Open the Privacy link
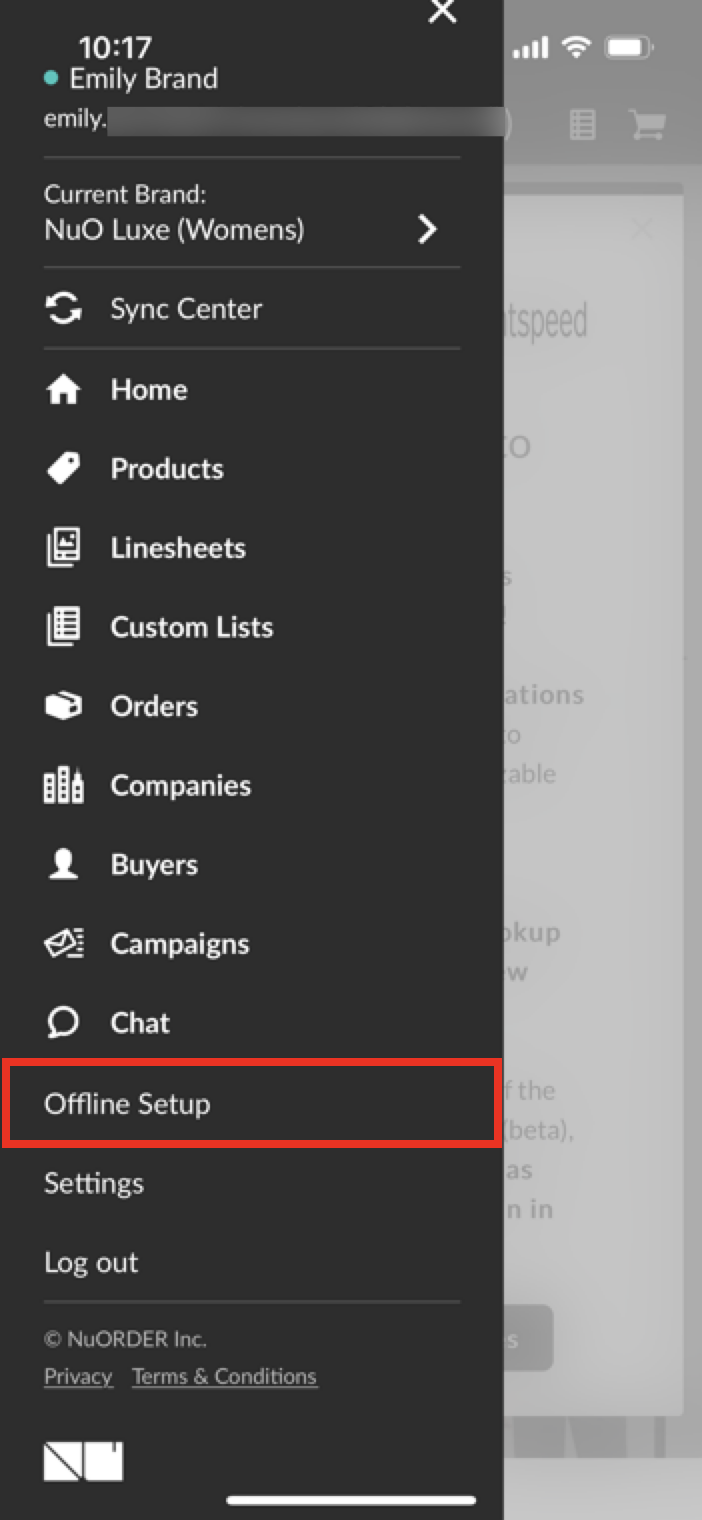The width and height of the screenshot is (702, 1520). (78, 1377)
